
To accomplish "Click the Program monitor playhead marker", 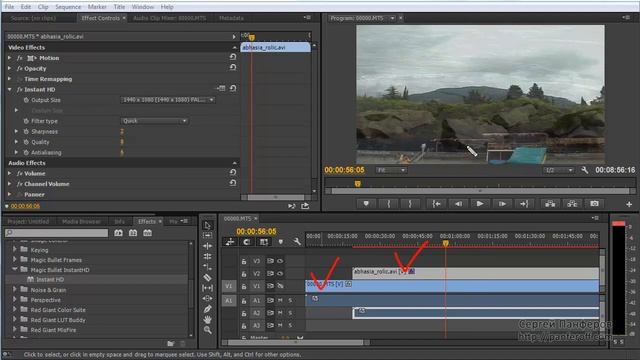I will click(x=358, y=184).
